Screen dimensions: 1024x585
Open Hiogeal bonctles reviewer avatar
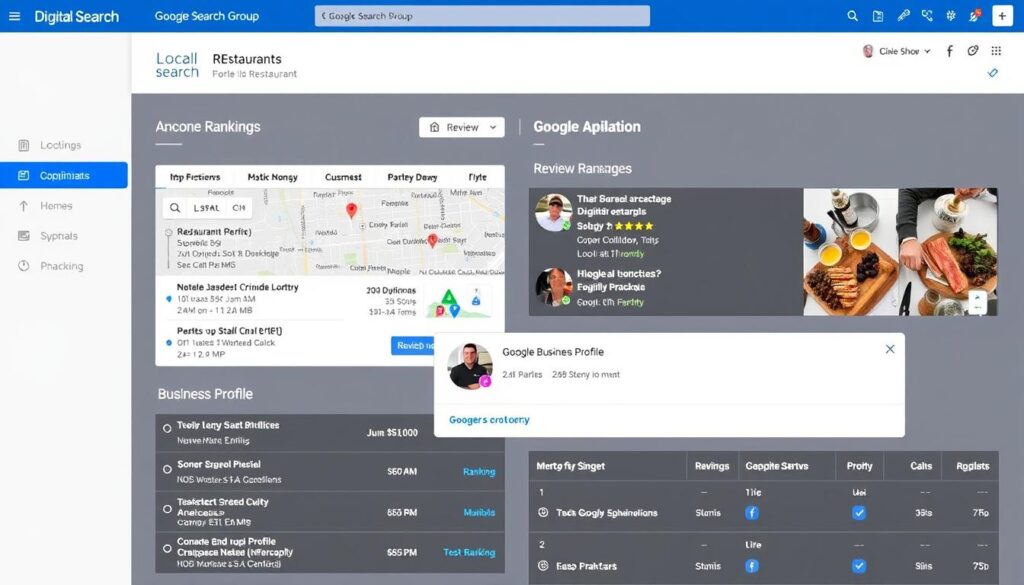click(x=554, y=287)
